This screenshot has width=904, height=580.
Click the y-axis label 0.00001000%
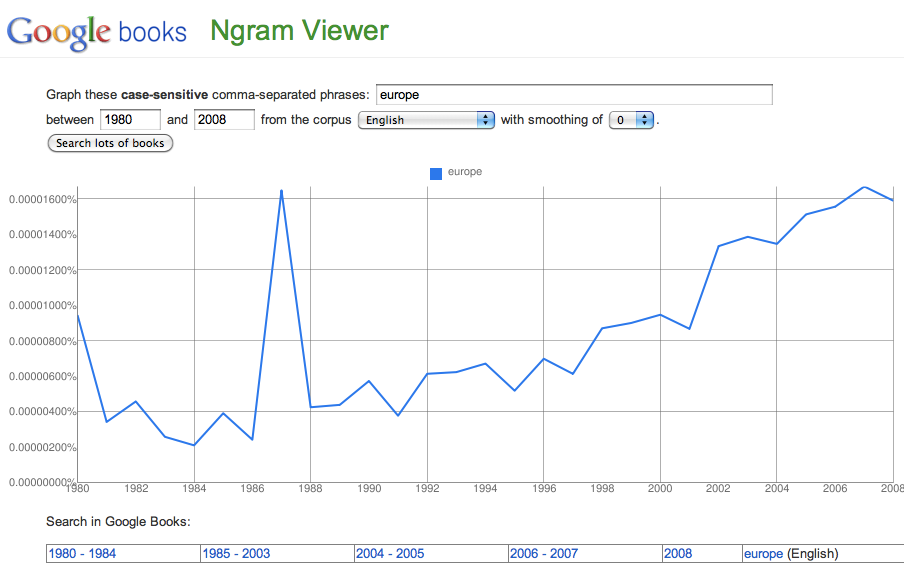42,306
